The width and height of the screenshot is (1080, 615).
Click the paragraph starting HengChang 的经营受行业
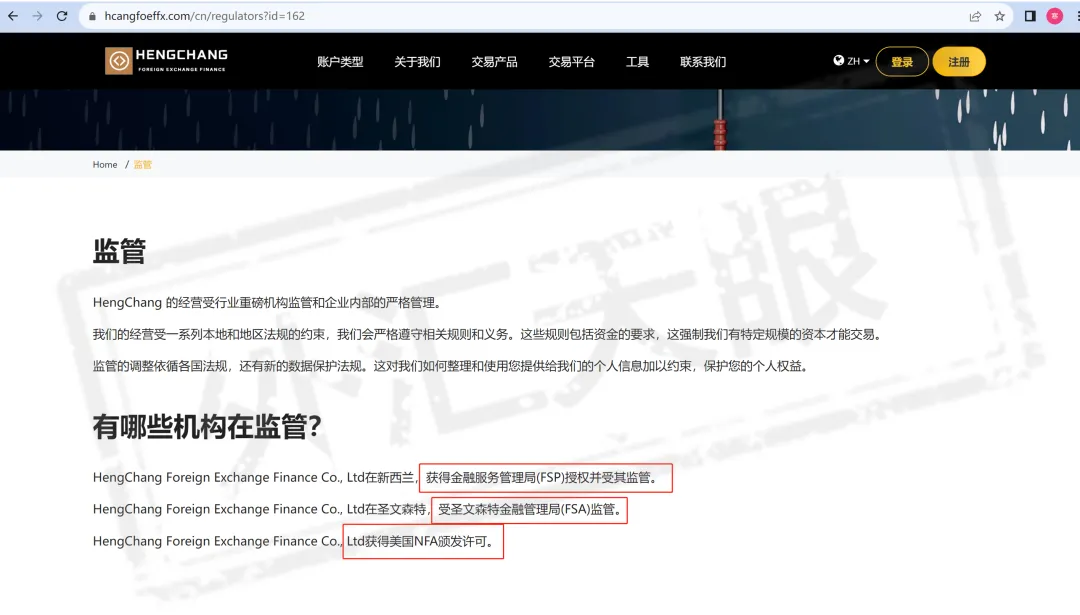coord(267,302)
